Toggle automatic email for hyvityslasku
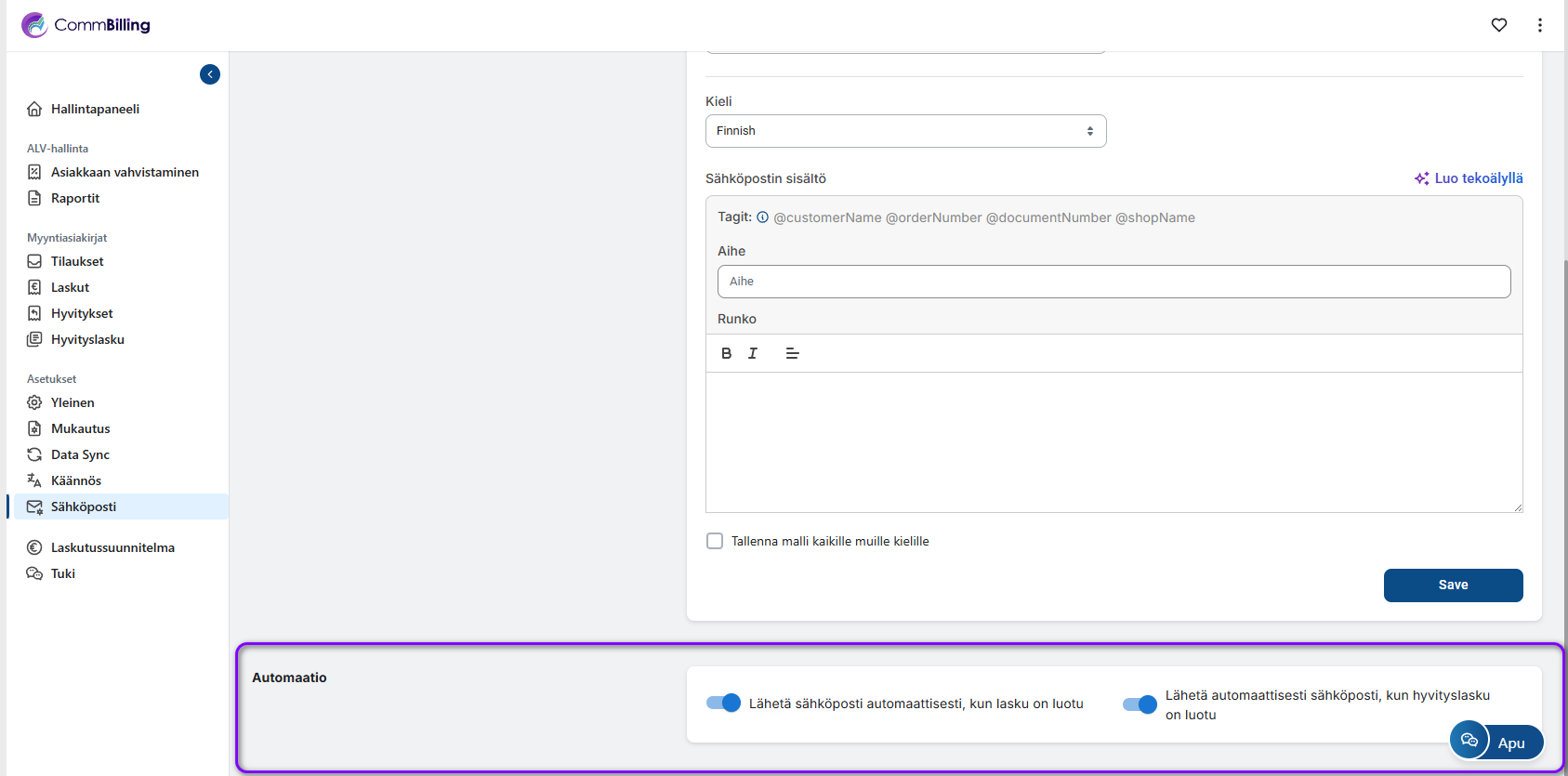Viewport: 1568px width, 776px height. pyautogui.click(x=1140, y=704)
